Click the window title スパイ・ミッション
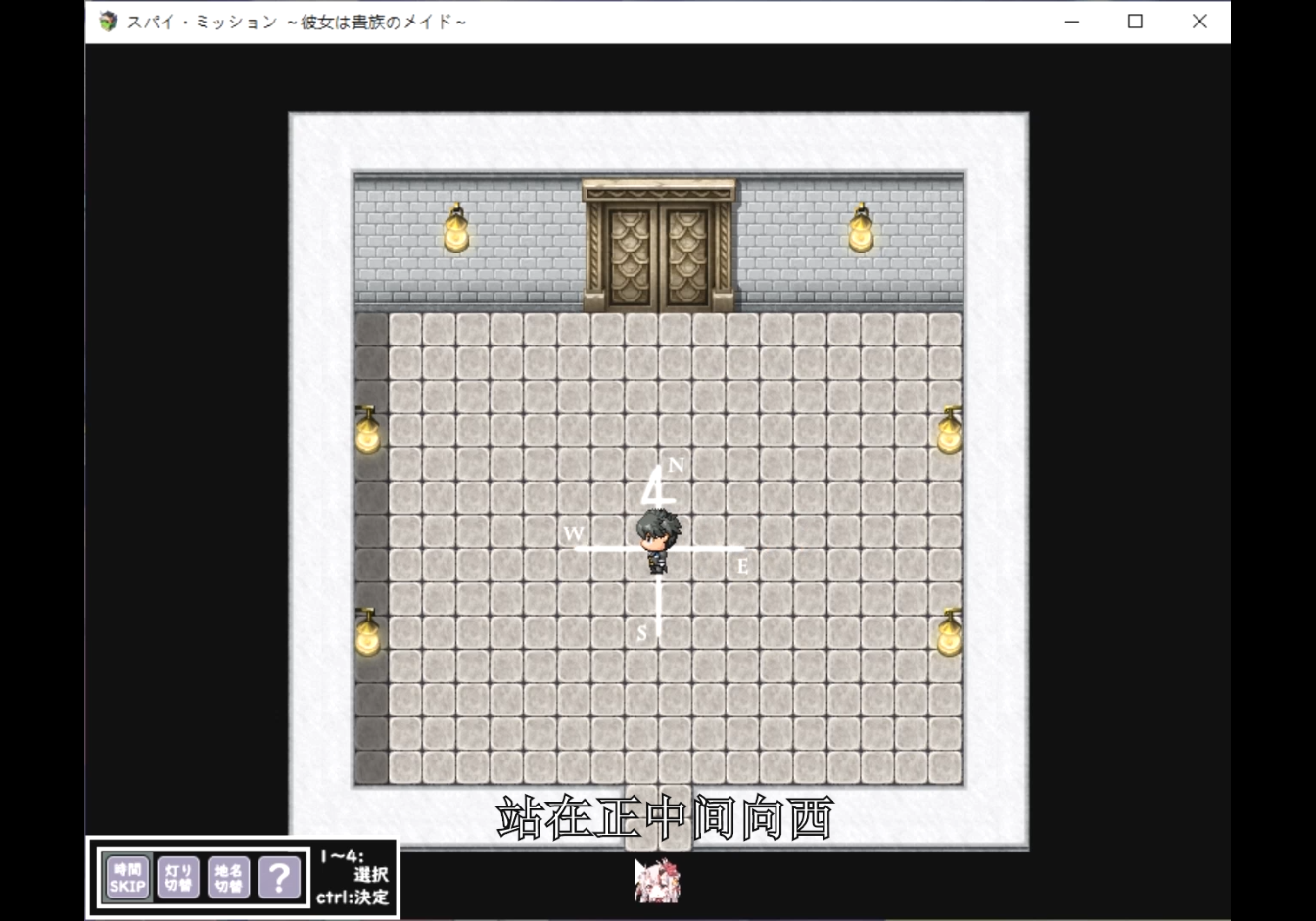 point(297,22)
